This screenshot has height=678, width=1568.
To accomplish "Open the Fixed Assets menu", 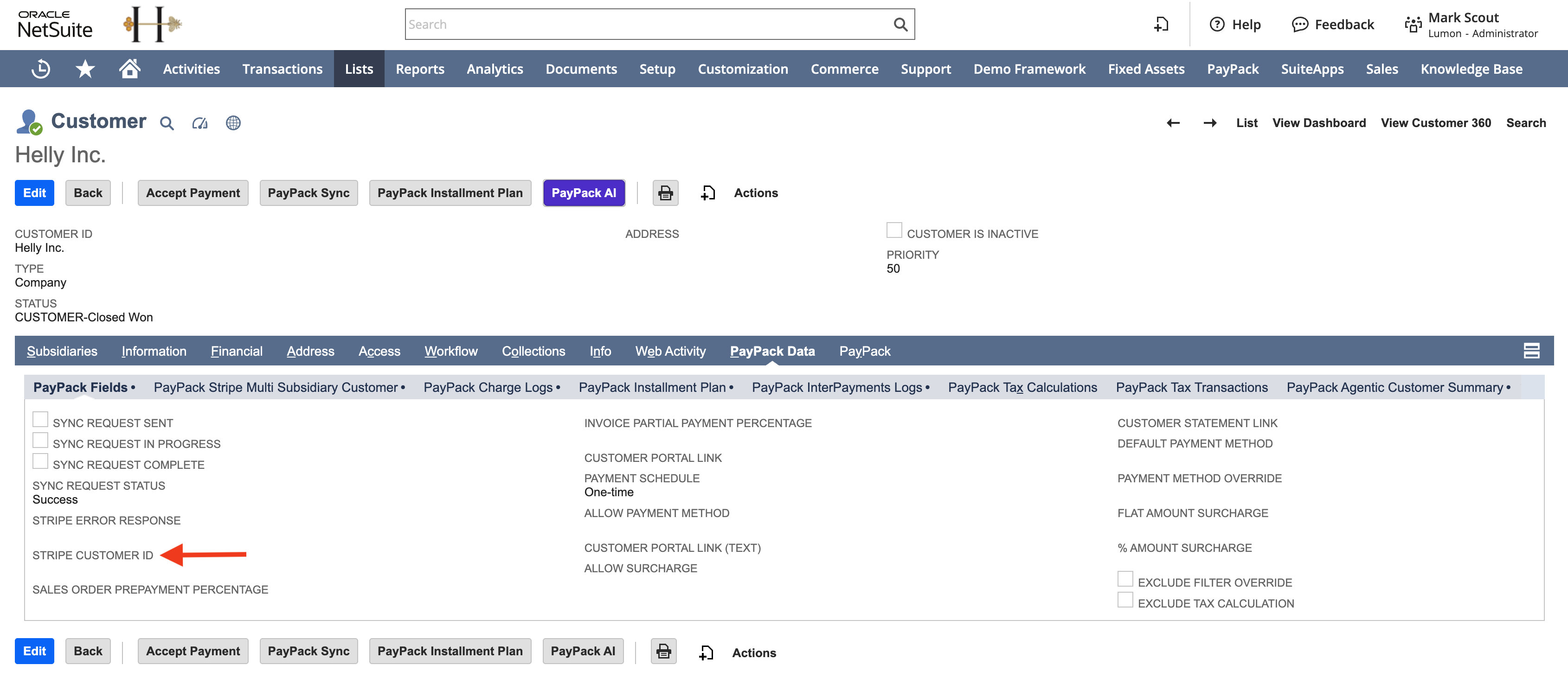I will point(1146,69).
